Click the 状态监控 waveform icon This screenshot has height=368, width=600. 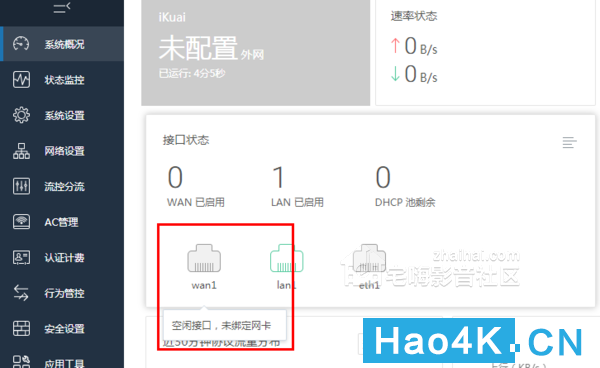(x=21, y=80)
